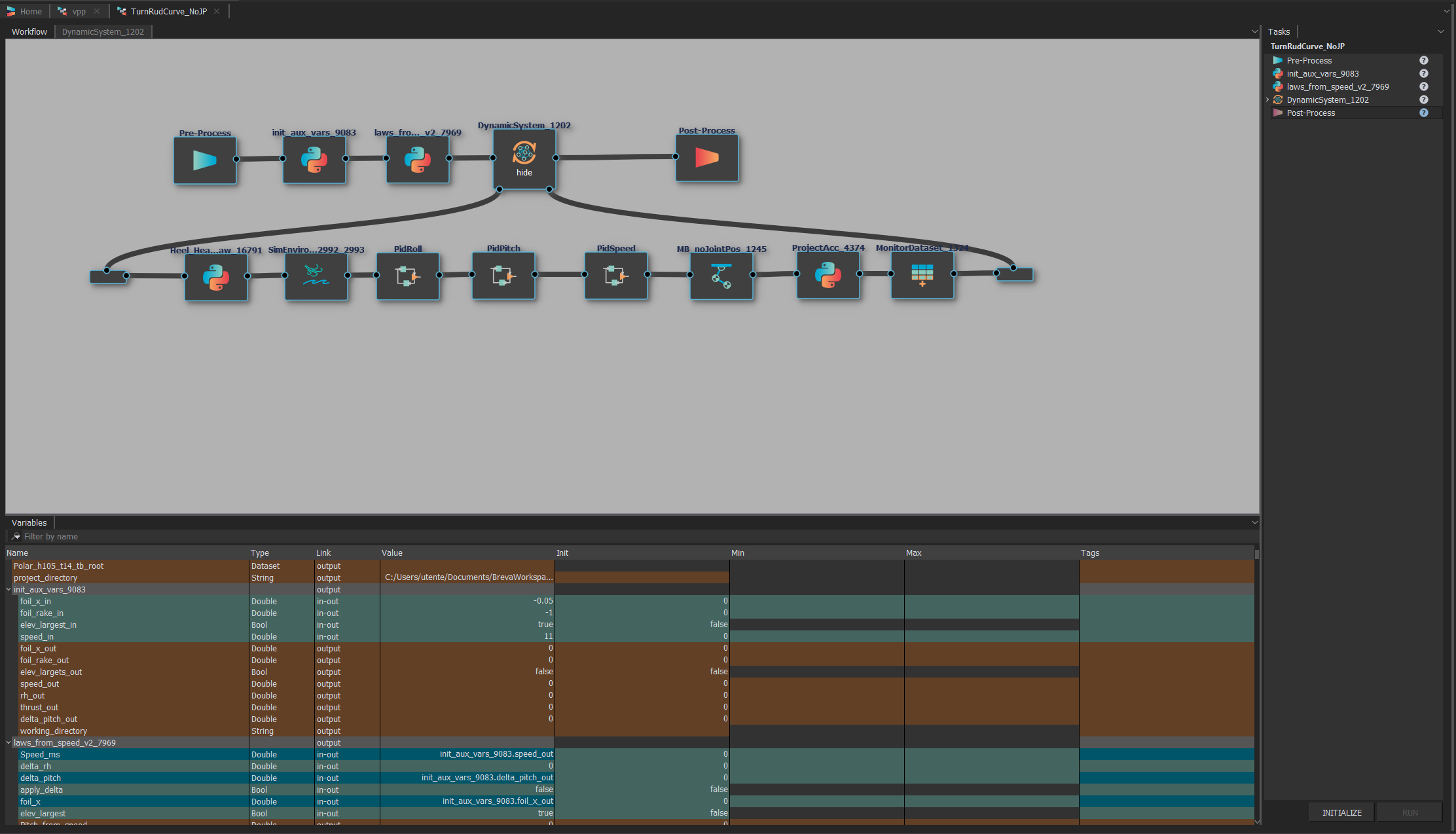Select the PidPitch controller node

point(503,276)
